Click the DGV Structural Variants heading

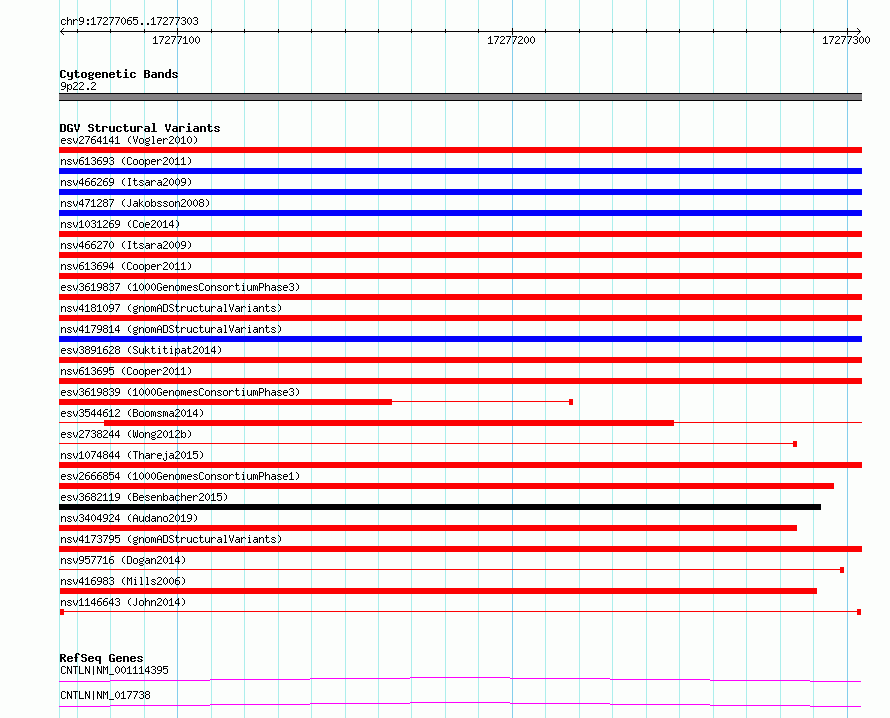(140, 128)
